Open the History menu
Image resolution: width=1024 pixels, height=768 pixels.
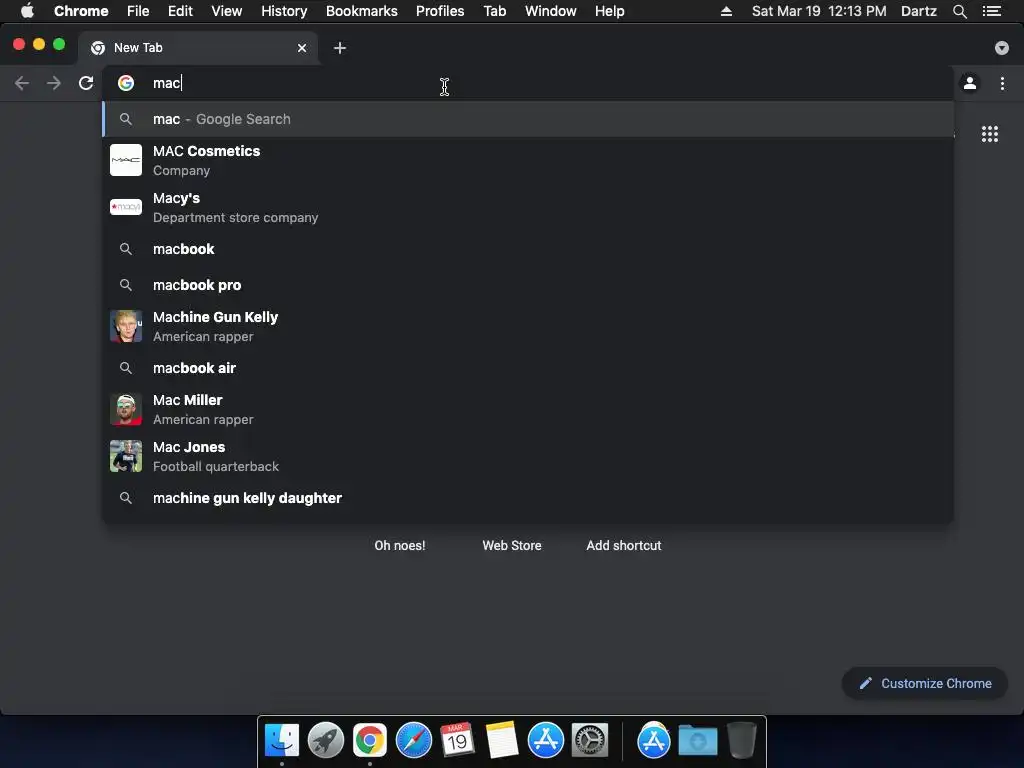(x=284, y=11)
